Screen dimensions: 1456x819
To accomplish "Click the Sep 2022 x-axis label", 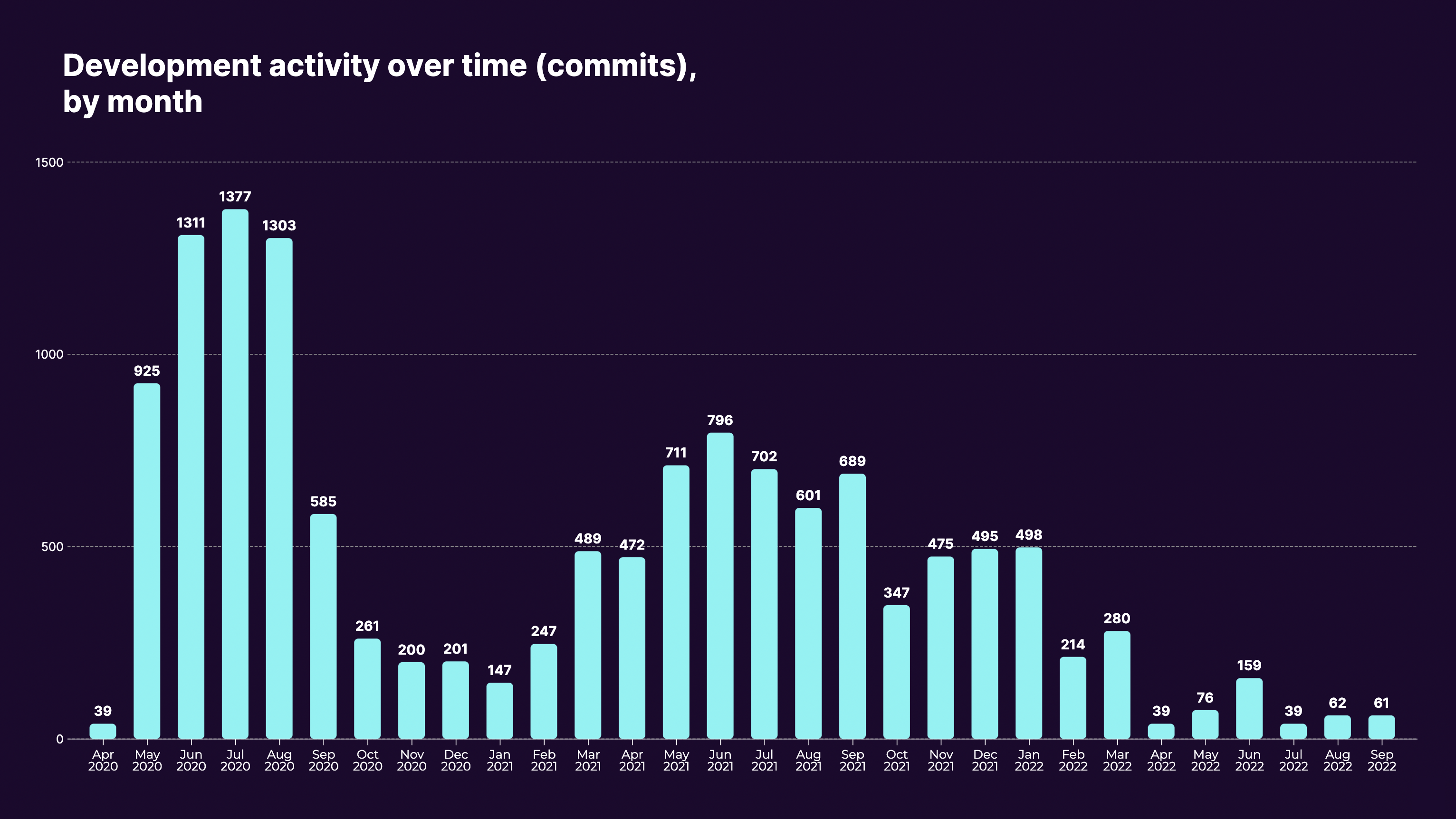I will [1381, 760].
